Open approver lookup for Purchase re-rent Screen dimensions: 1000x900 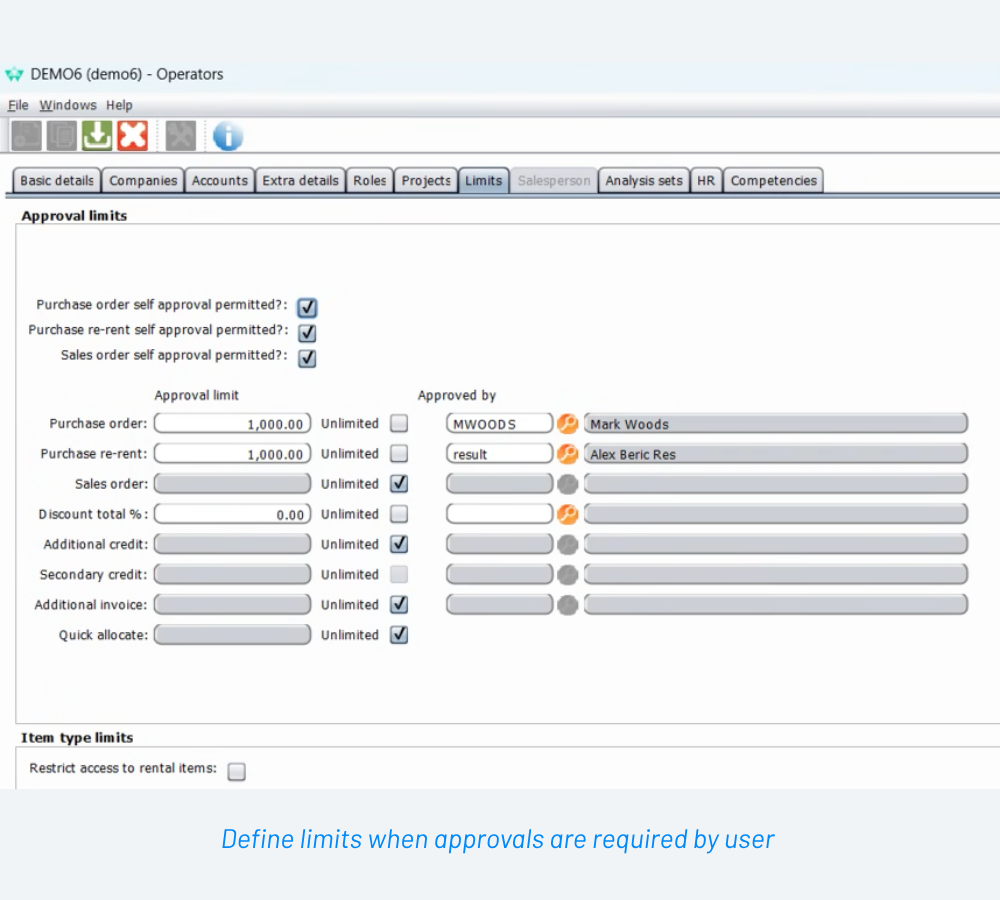click(567, 454)
